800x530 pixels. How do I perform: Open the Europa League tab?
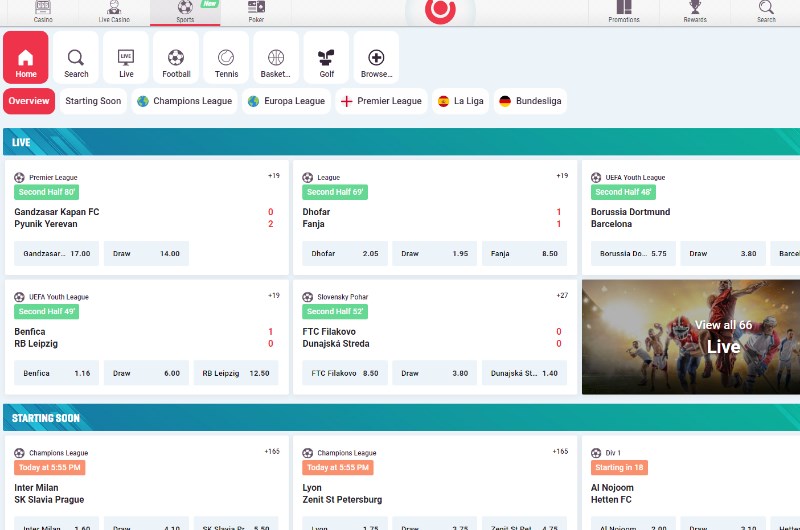tap(287, 101)
